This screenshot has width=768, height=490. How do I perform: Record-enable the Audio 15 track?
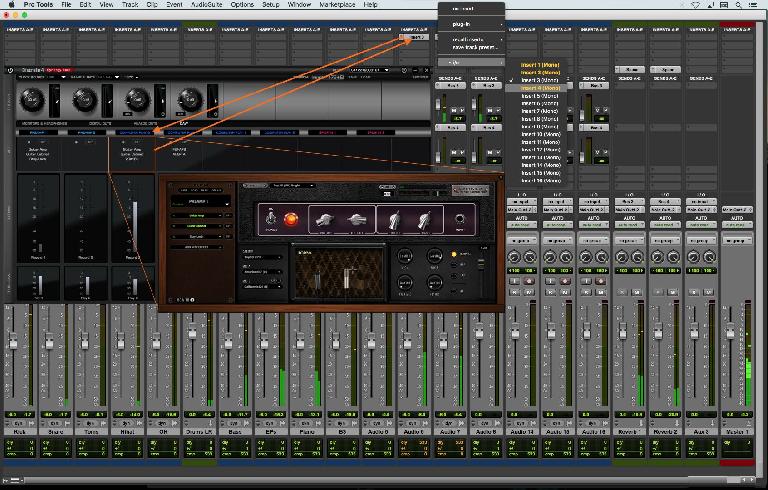[x=565, y=281]
